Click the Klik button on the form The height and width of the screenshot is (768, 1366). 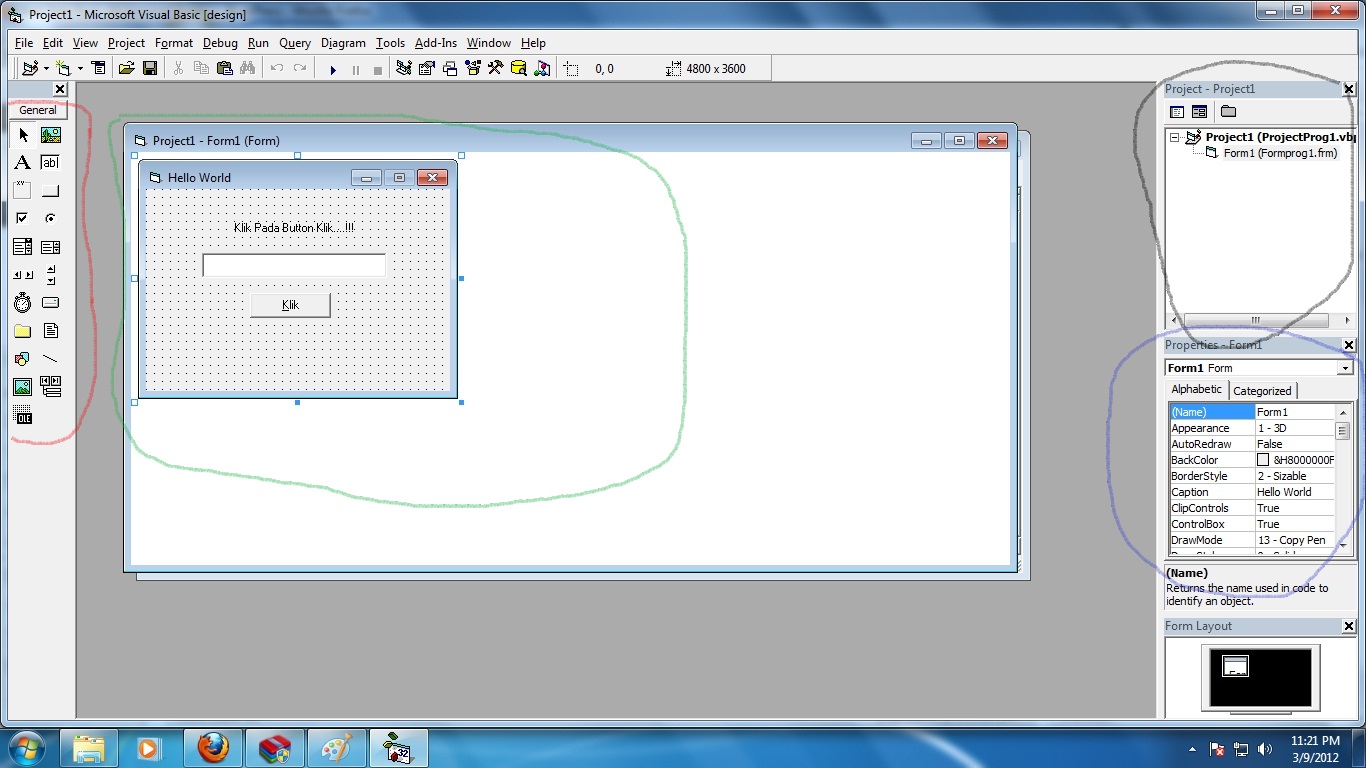[290, 305]
